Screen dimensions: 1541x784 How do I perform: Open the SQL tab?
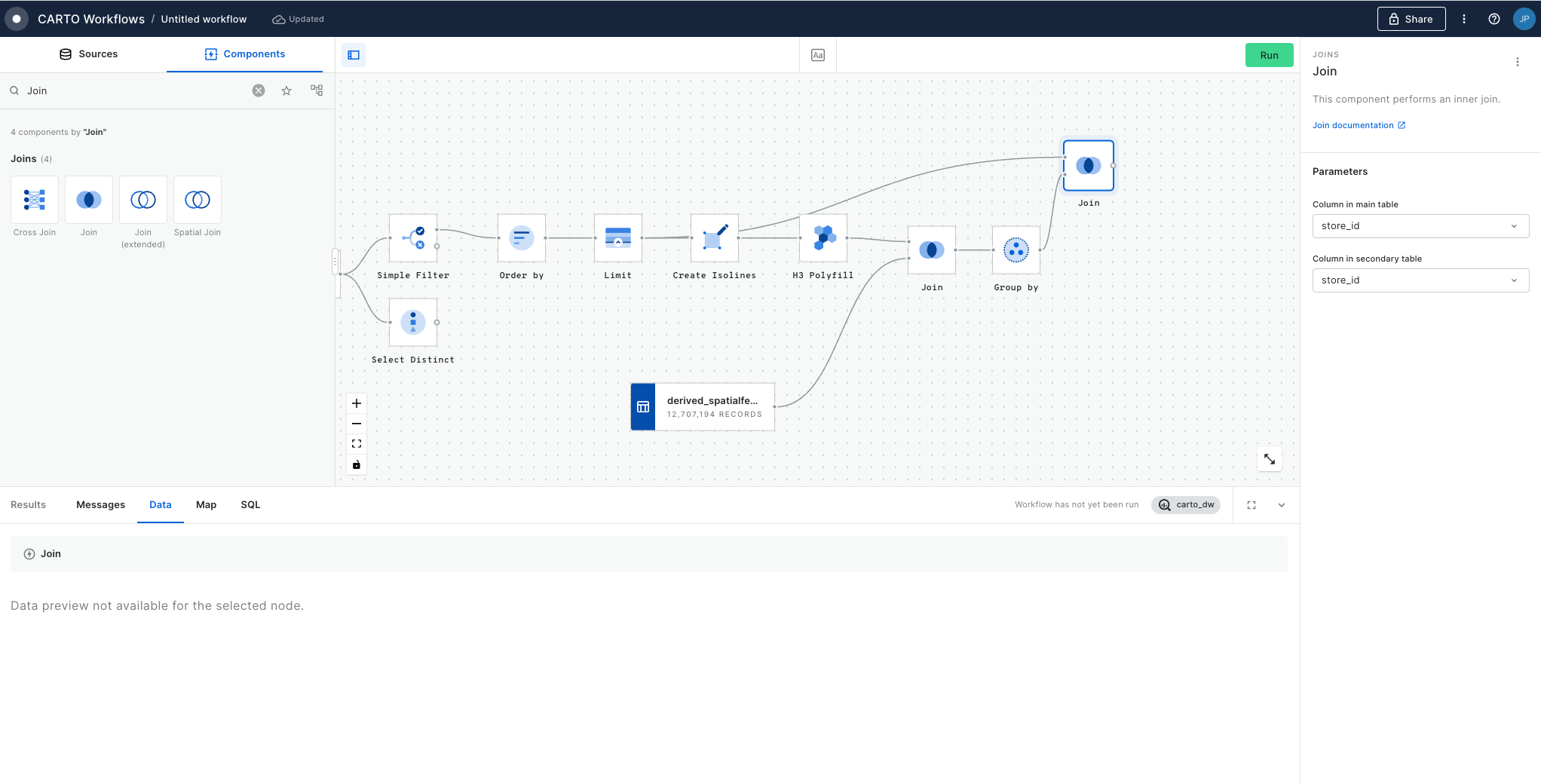click(250, 505)
